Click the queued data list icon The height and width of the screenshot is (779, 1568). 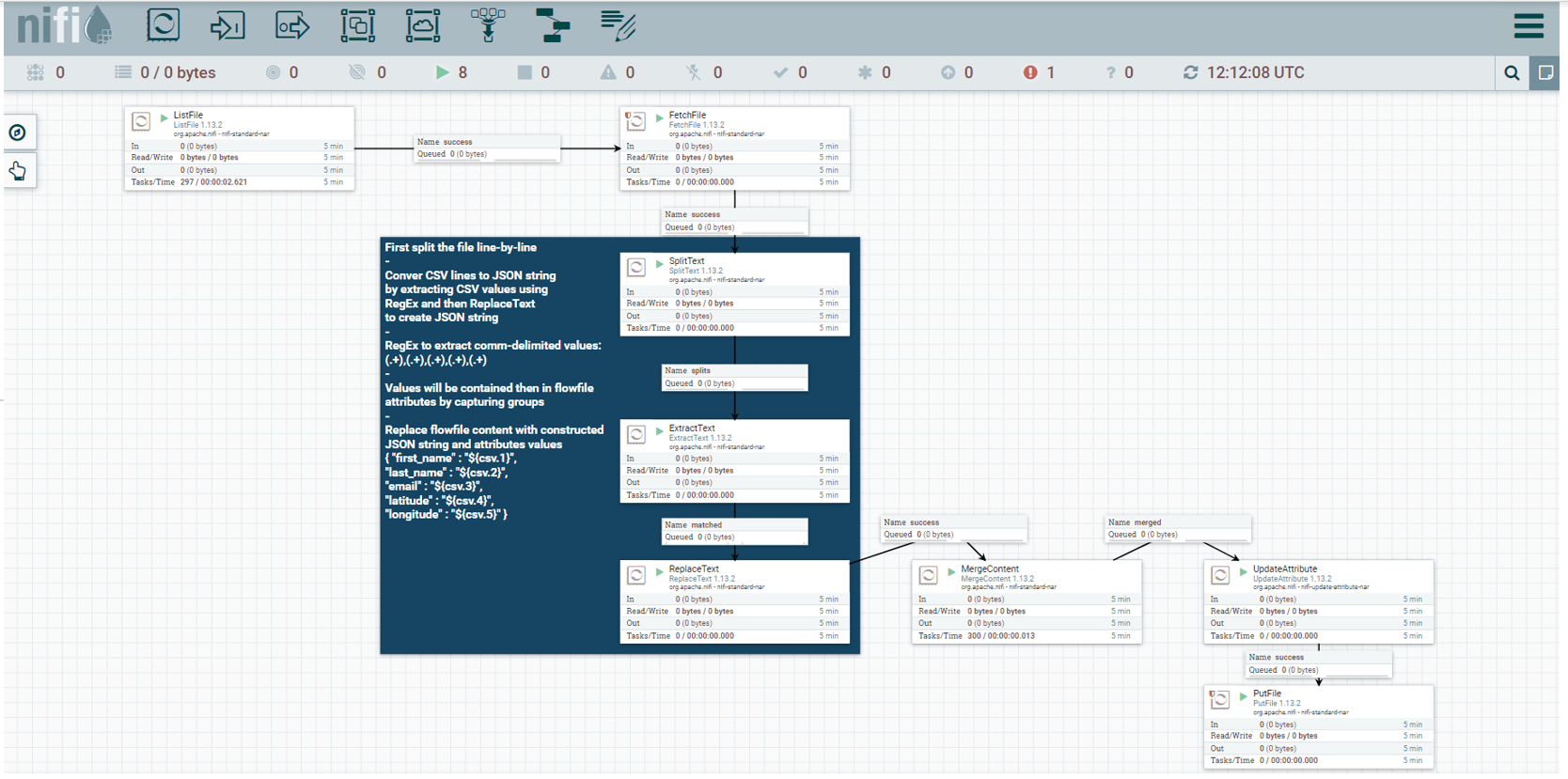(x=123, y=72)
